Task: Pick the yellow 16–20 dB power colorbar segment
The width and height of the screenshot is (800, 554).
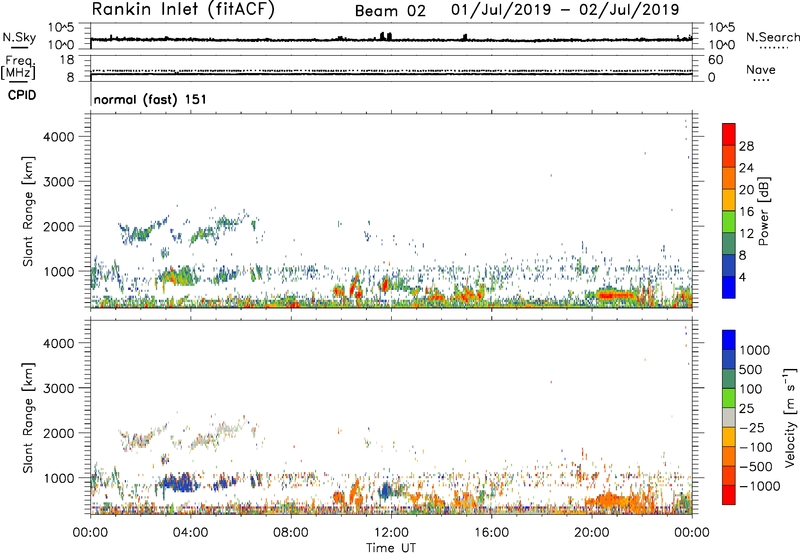Action: click(x=729, y=200)
